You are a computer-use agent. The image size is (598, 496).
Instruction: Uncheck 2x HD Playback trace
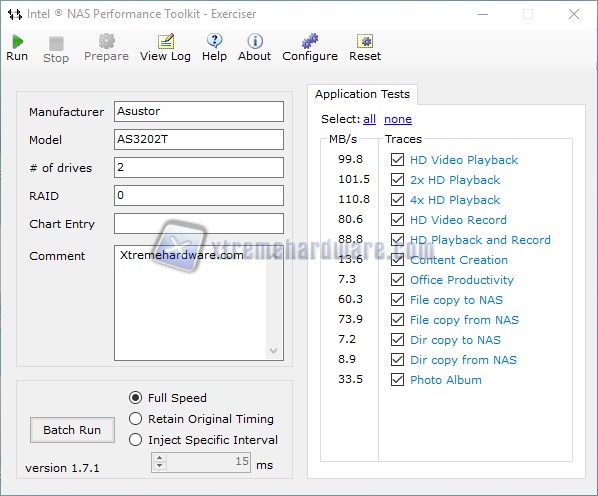[397, 179]
